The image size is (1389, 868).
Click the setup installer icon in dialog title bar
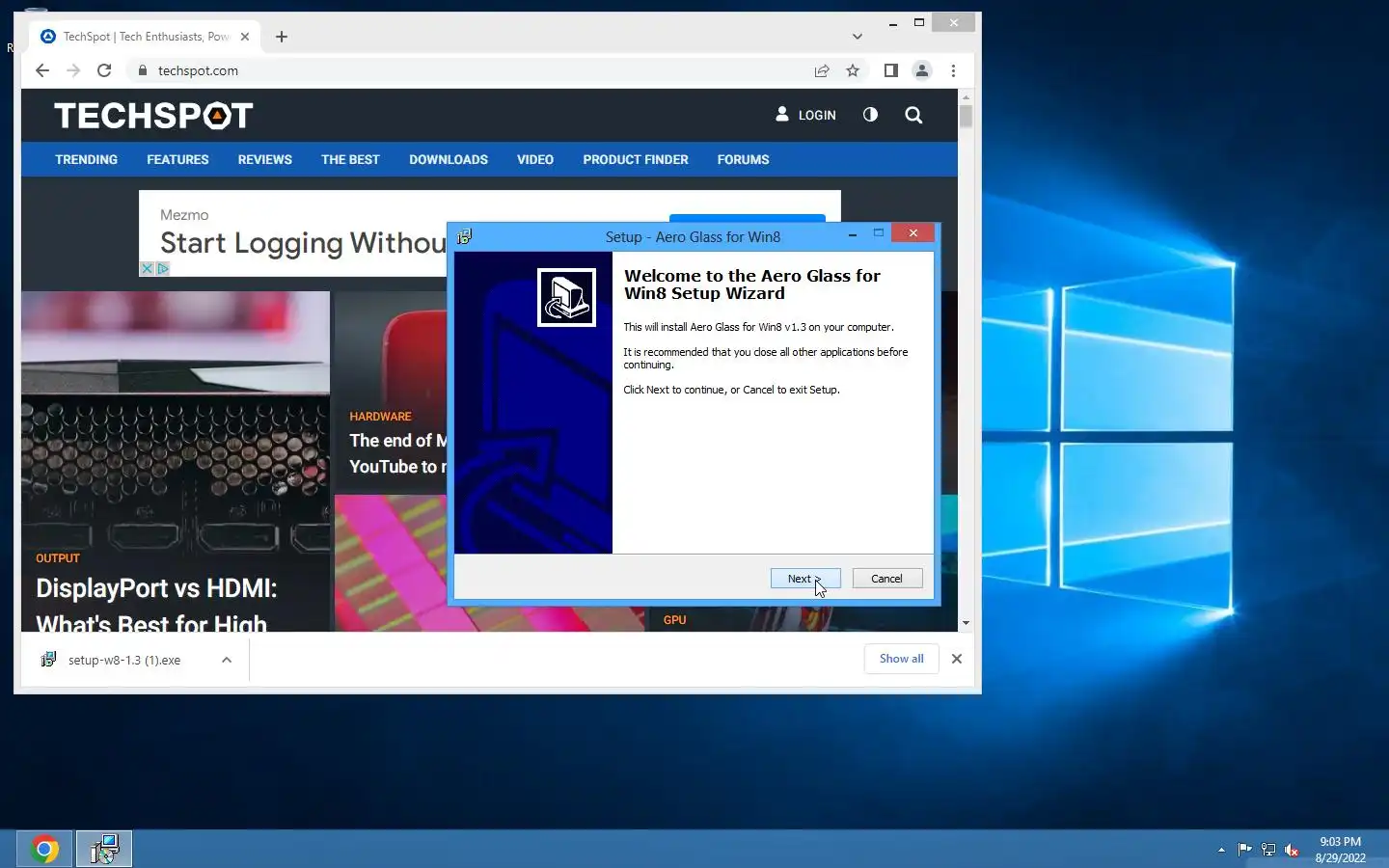(x=465, y=236)
